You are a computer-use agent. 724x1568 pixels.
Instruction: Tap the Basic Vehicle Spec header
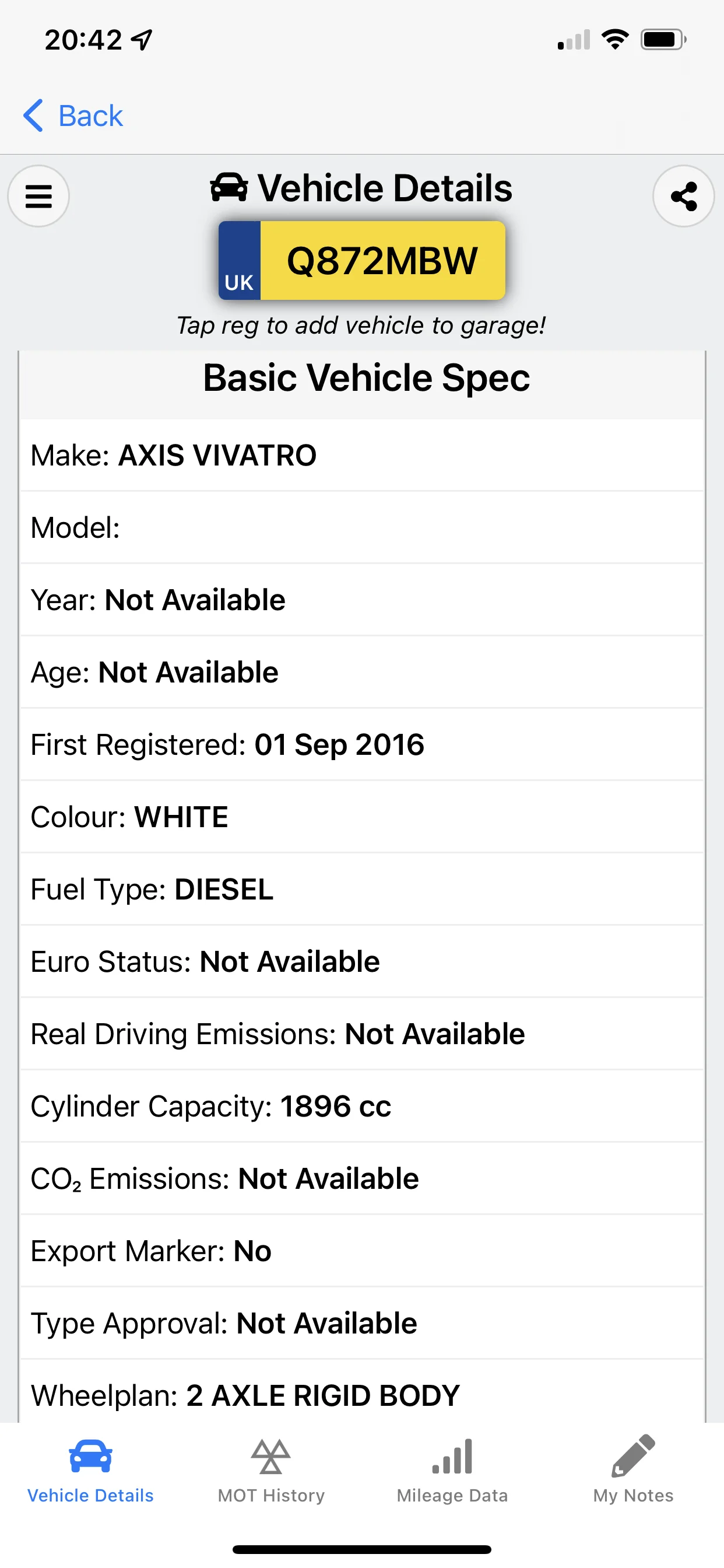tap(366, 378)
